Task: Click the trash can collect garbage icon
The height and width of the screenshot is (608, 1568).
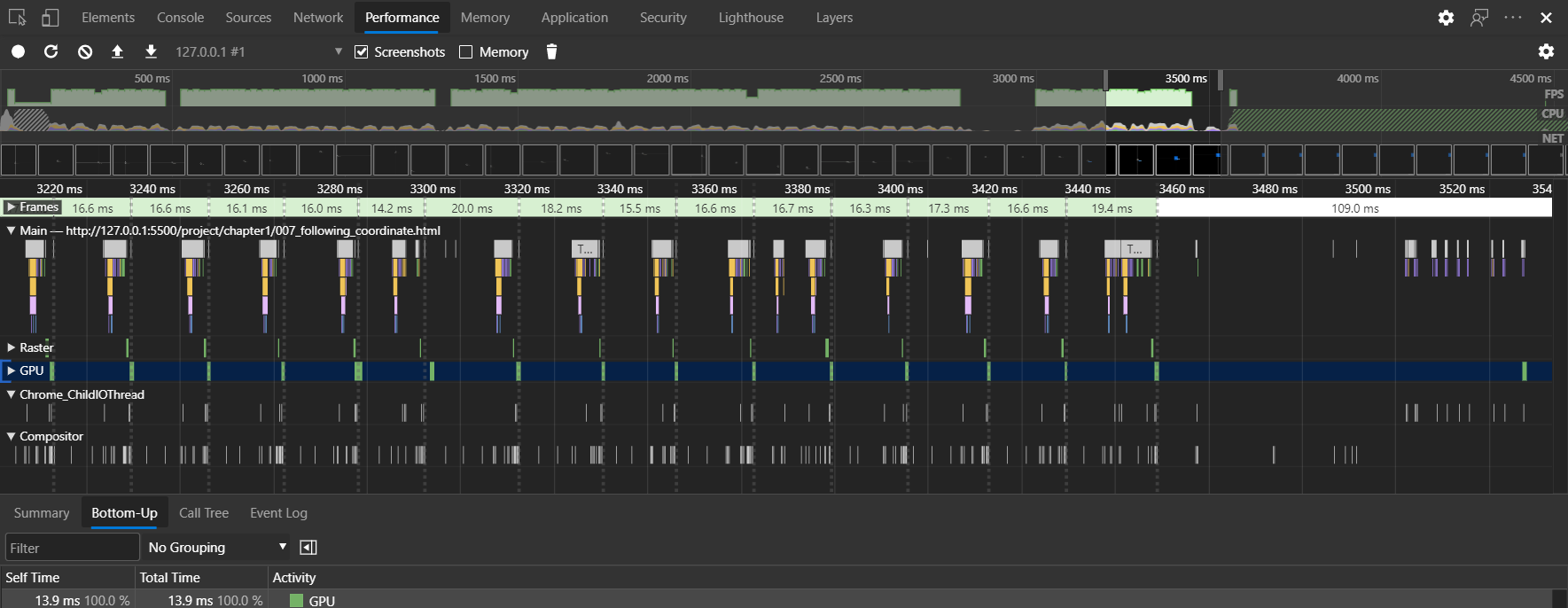Action: 551,51
